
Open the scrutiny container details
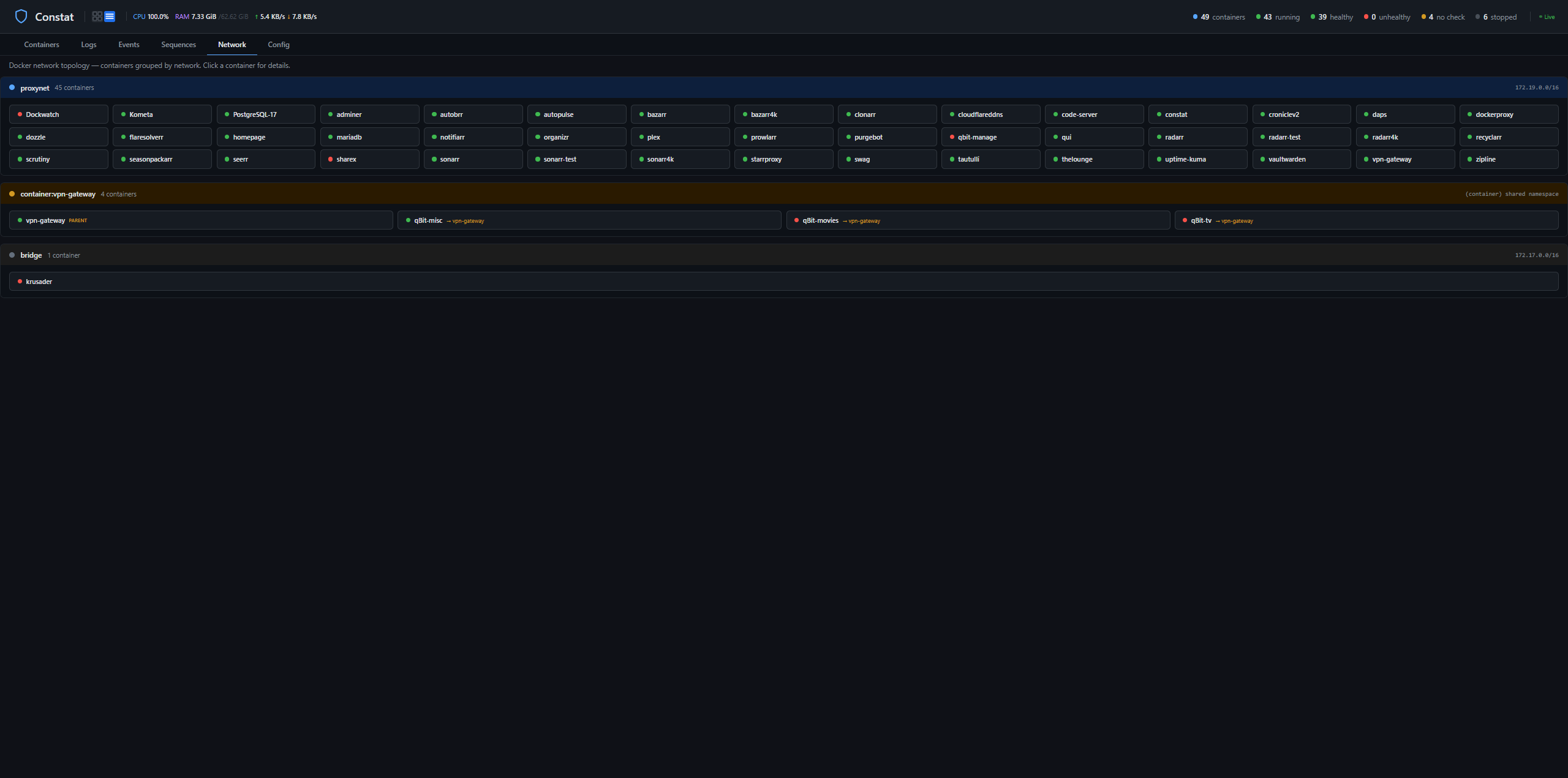point(59,159)
